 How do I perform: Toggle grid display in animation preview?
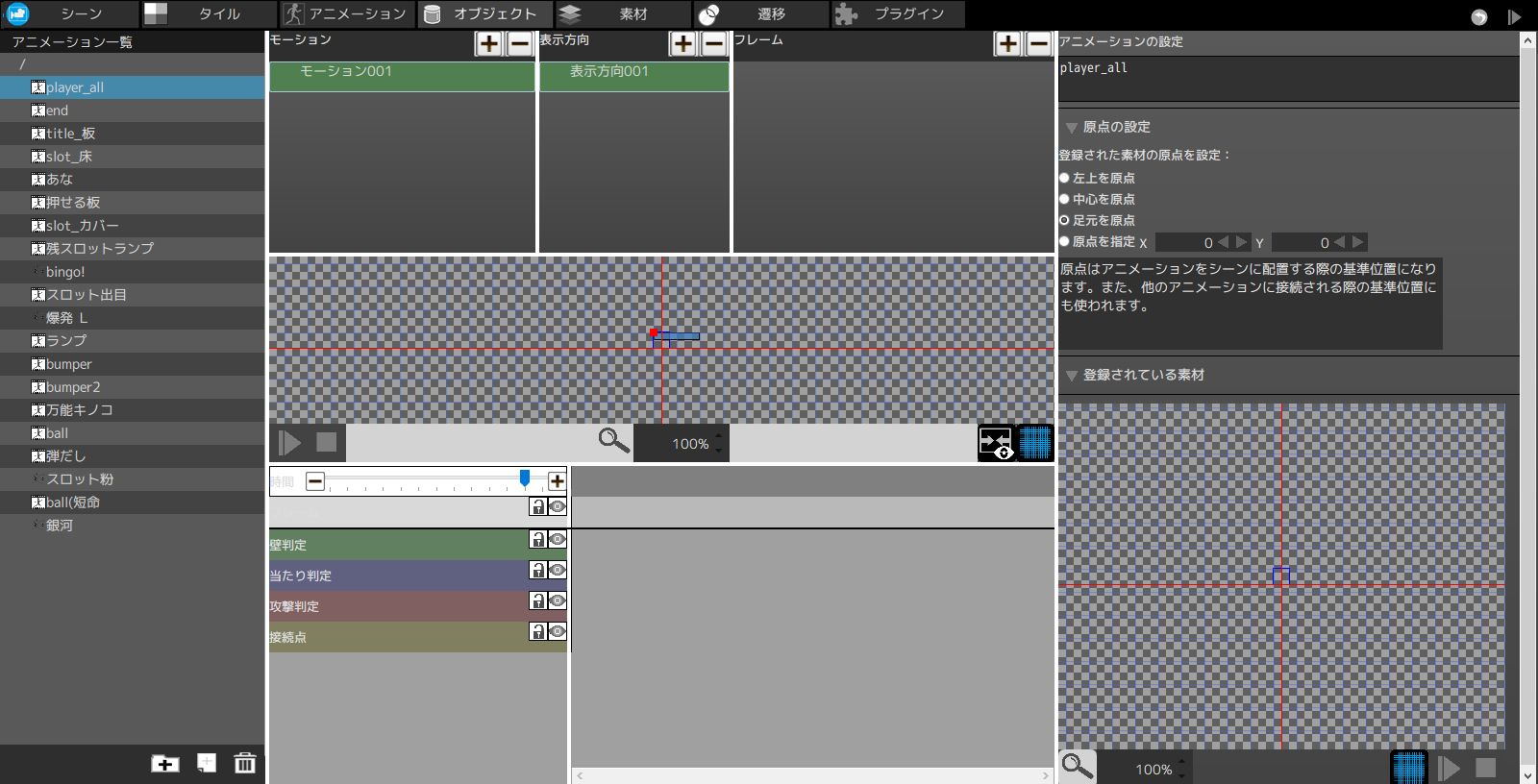tap(1035, 443)
